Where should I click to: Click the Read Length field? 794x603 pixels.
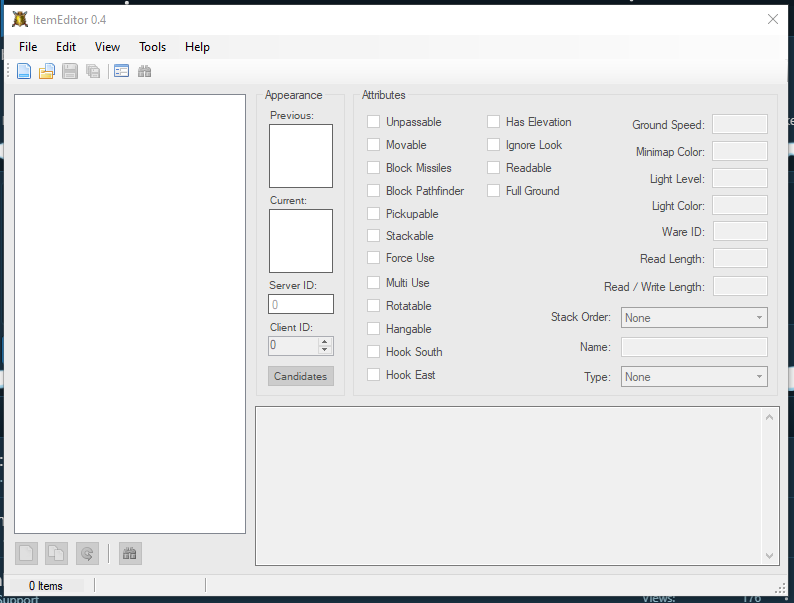(740, 258)
